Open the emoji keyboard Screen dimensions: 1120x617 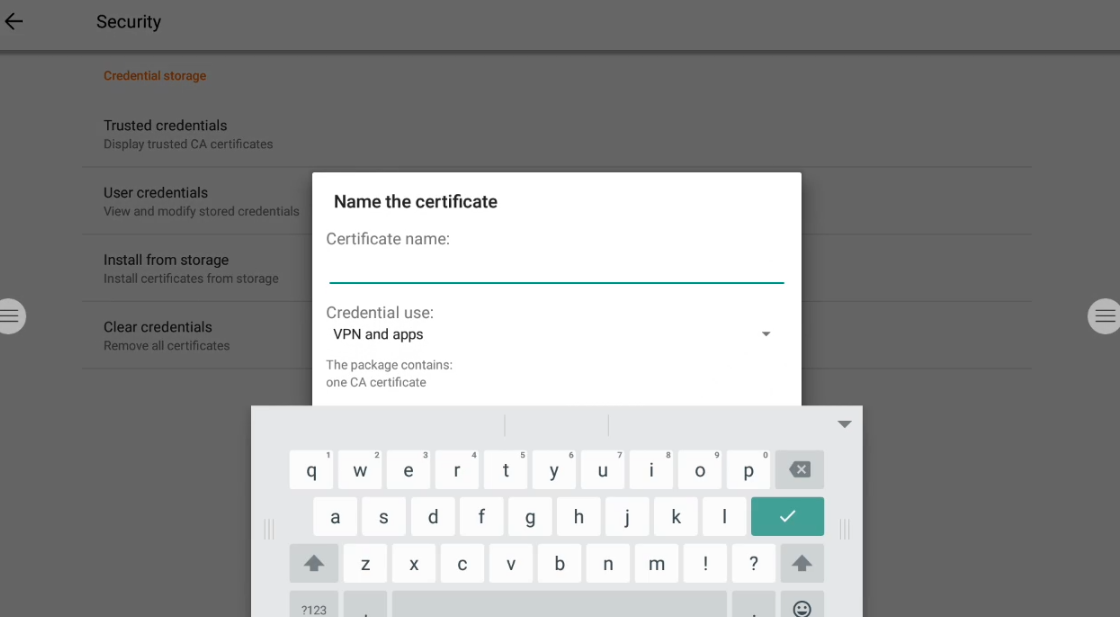(801, 608)
